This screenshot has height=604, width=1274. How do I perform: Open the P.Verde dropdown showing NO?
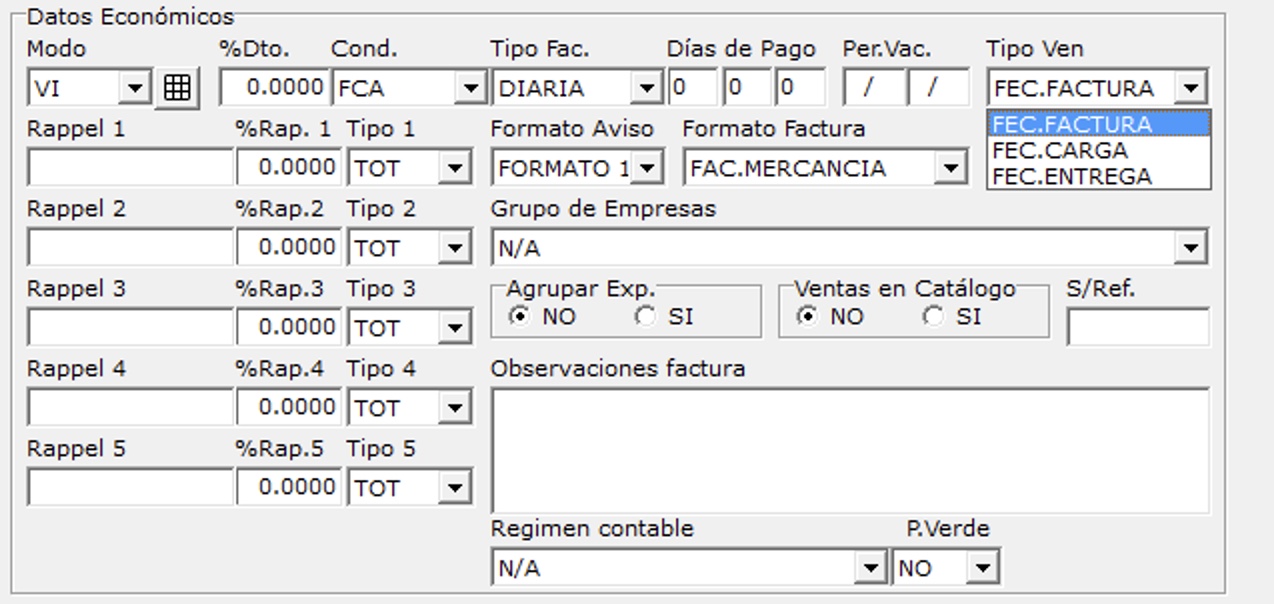984,568
